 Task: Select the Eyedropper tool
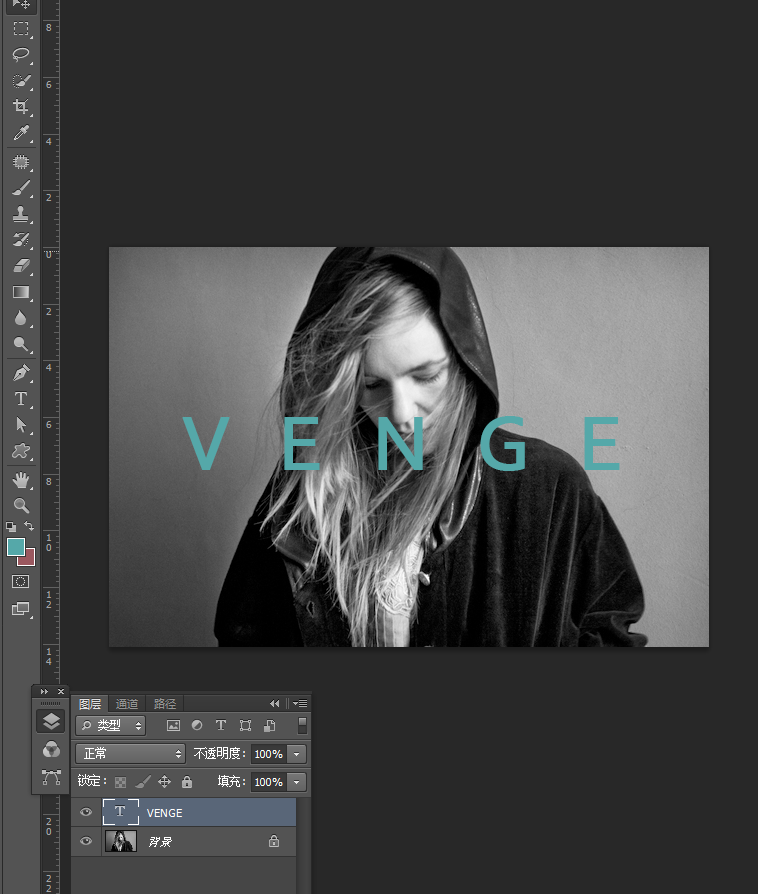tap(21, 133)
